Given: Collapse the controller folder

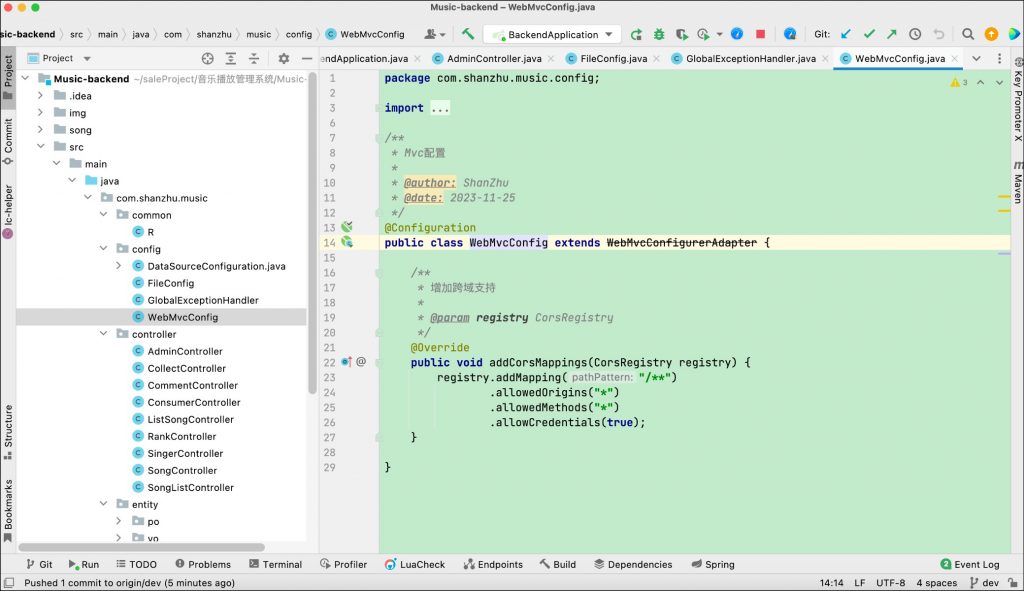Looking at the screenshot, I should (x=105, y=334).
